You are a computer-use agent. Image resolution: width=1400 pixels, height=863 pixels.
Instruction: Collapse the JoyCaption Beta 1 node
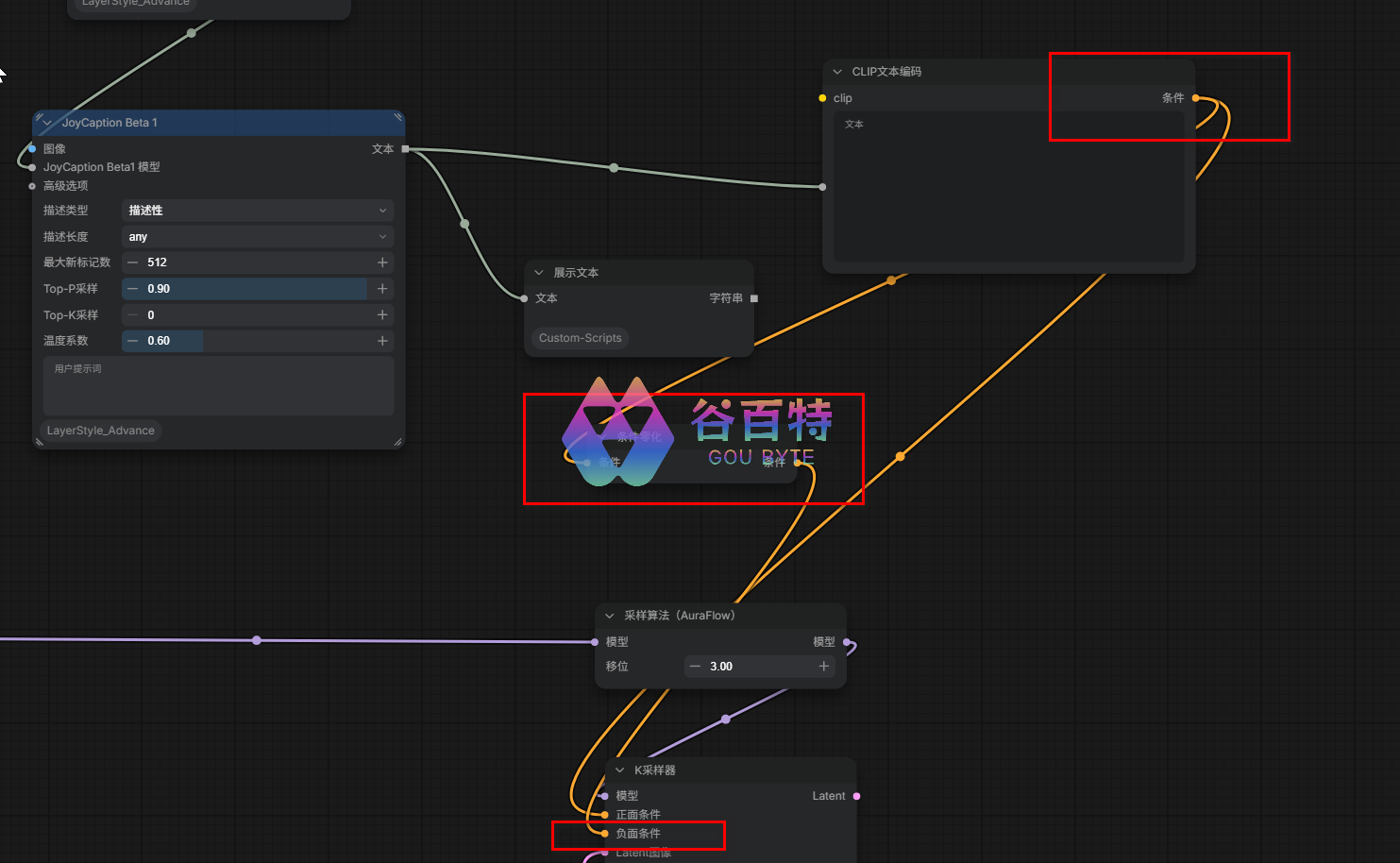[x=47, y=123]
